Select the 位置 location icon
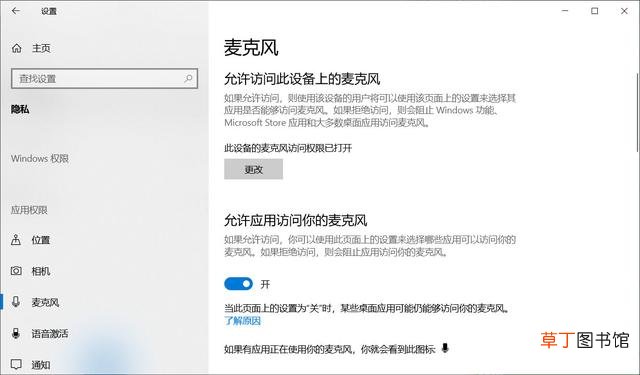 click(16, 240)
